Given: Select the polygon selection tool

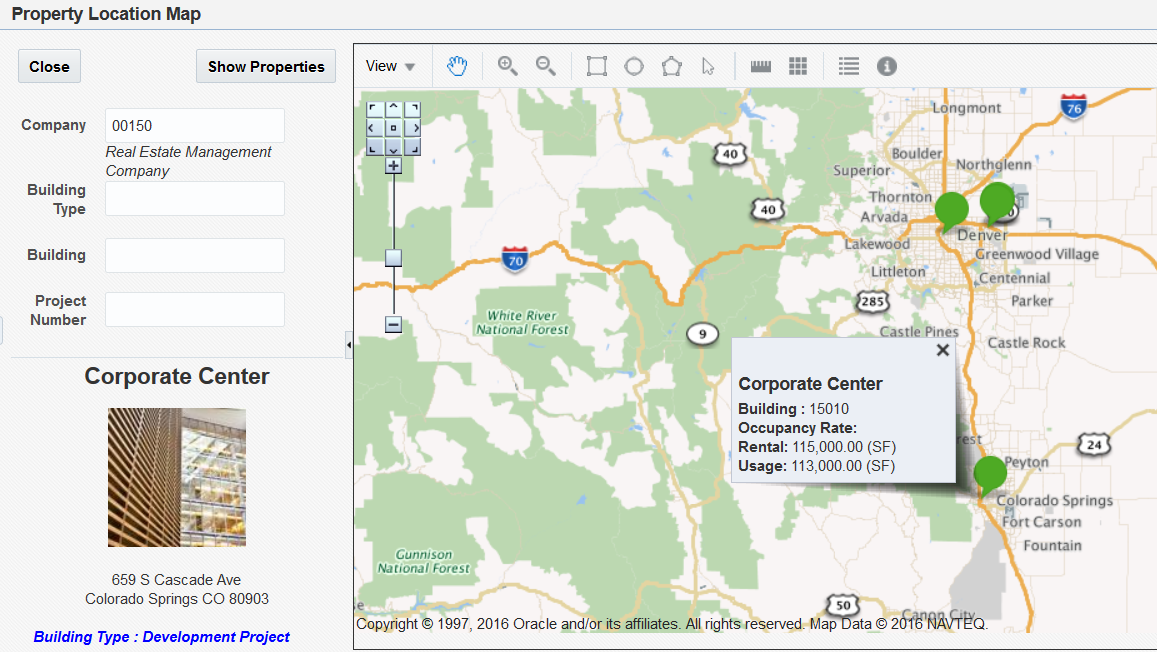Looking at the screenshot, I should 671,66.
